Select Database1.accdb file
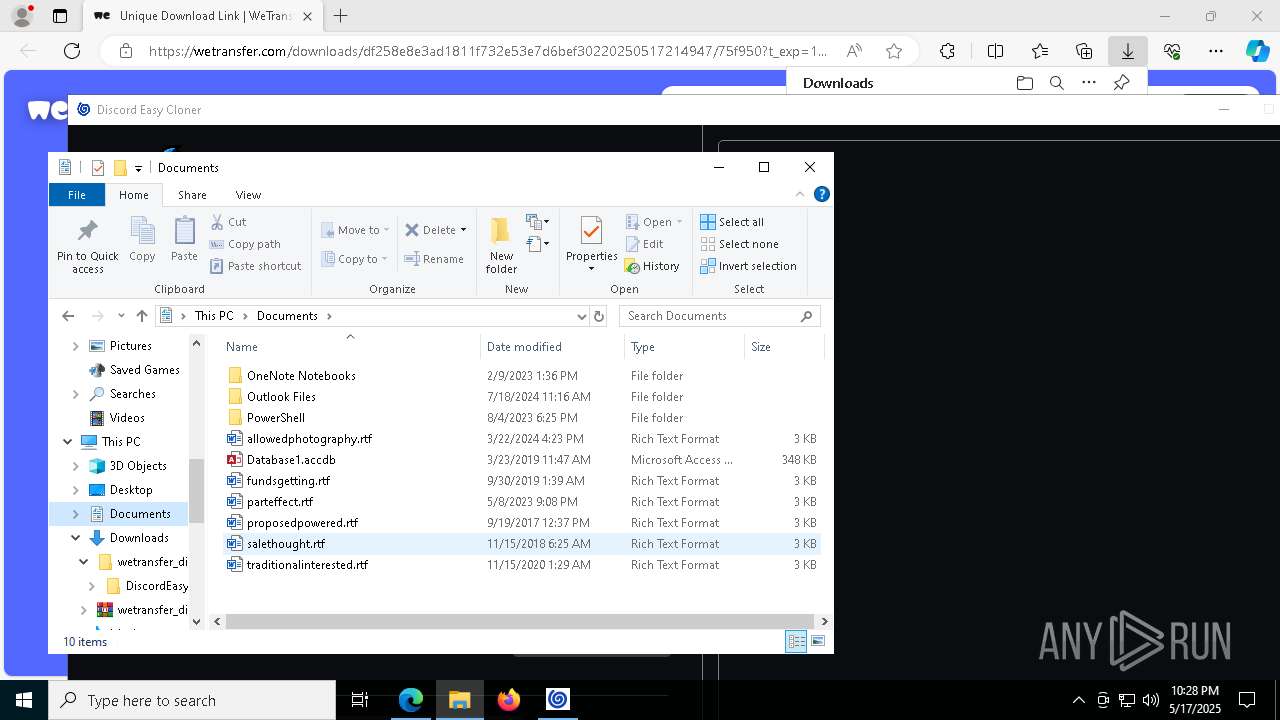Image resolution: width=1280 pixels, height=720 pixels. pyautogui.click(x=291, y=460)
